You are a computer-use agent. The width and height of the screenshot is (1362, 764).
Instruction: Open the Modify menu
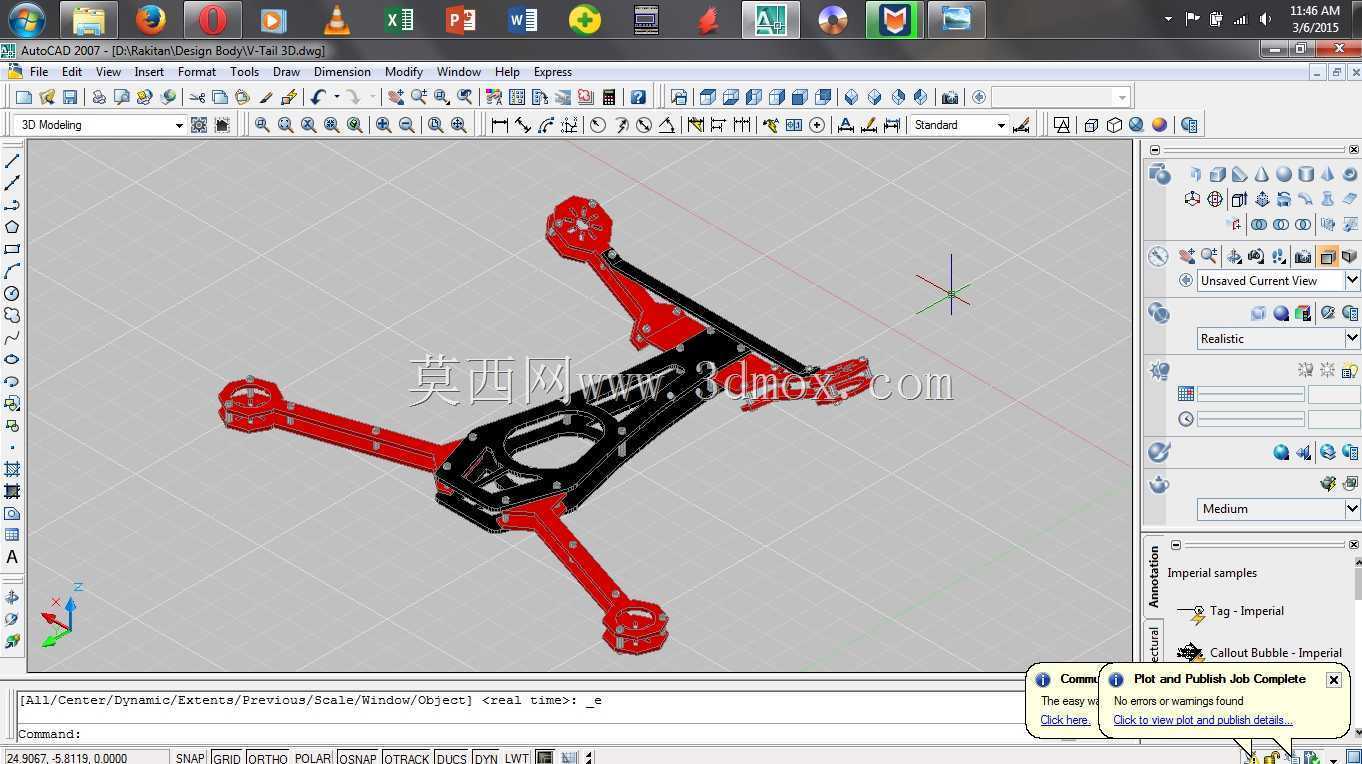pyautogui.click(x=404, y=72)
